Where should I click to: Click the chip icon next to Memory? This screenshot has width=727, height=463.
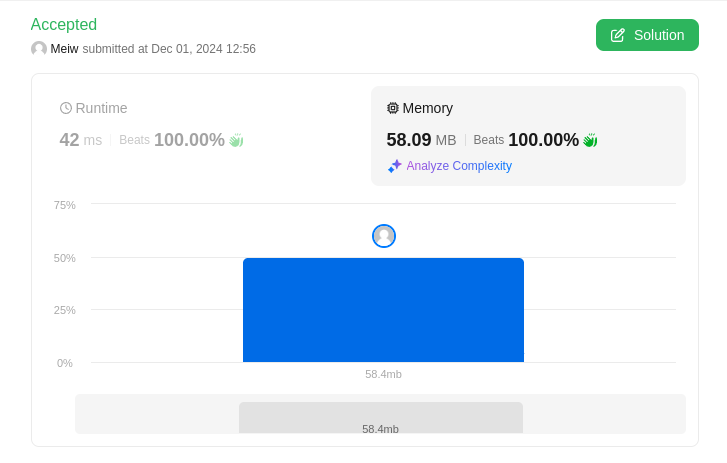click(x=393, y=108)
